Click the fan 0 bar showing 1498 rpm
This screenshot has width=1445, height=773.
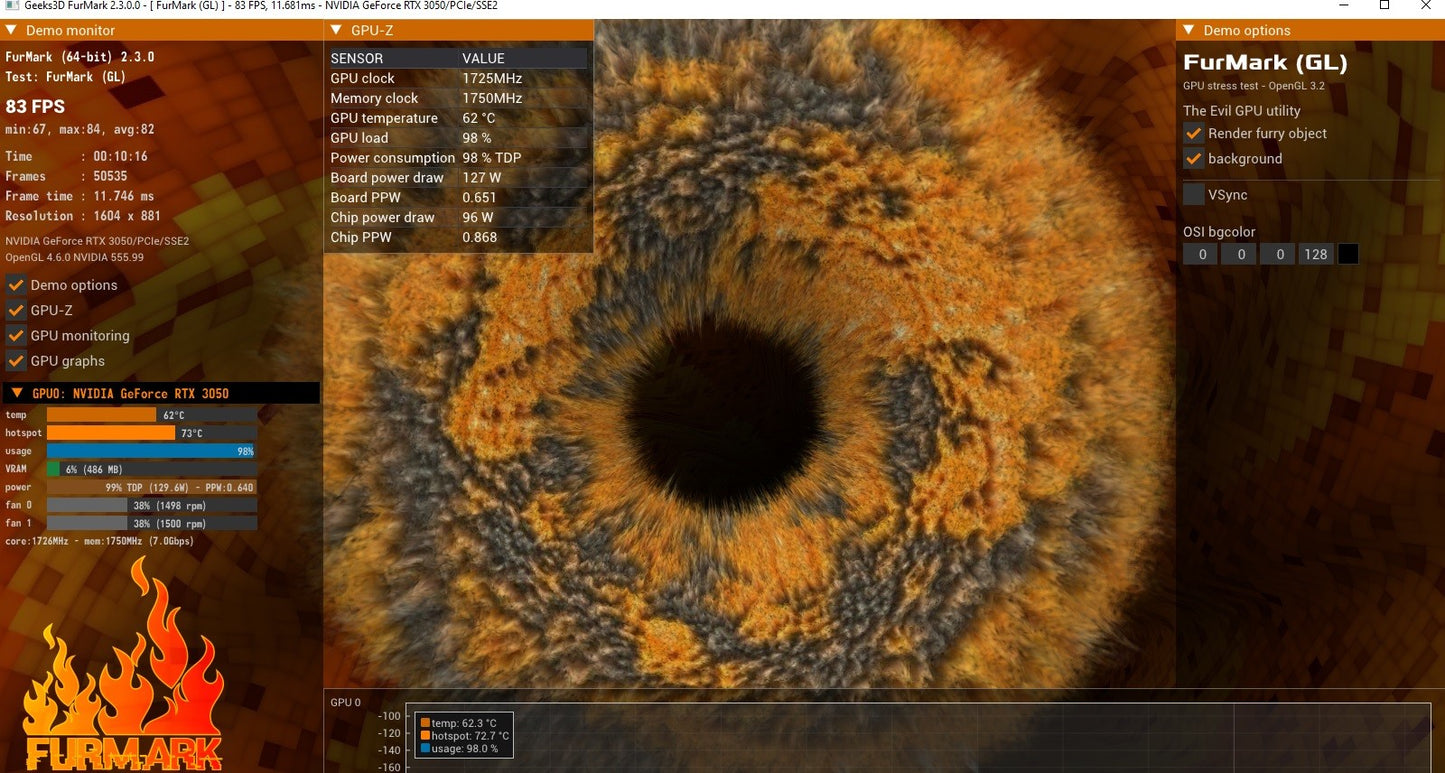[x=151, y=505]
